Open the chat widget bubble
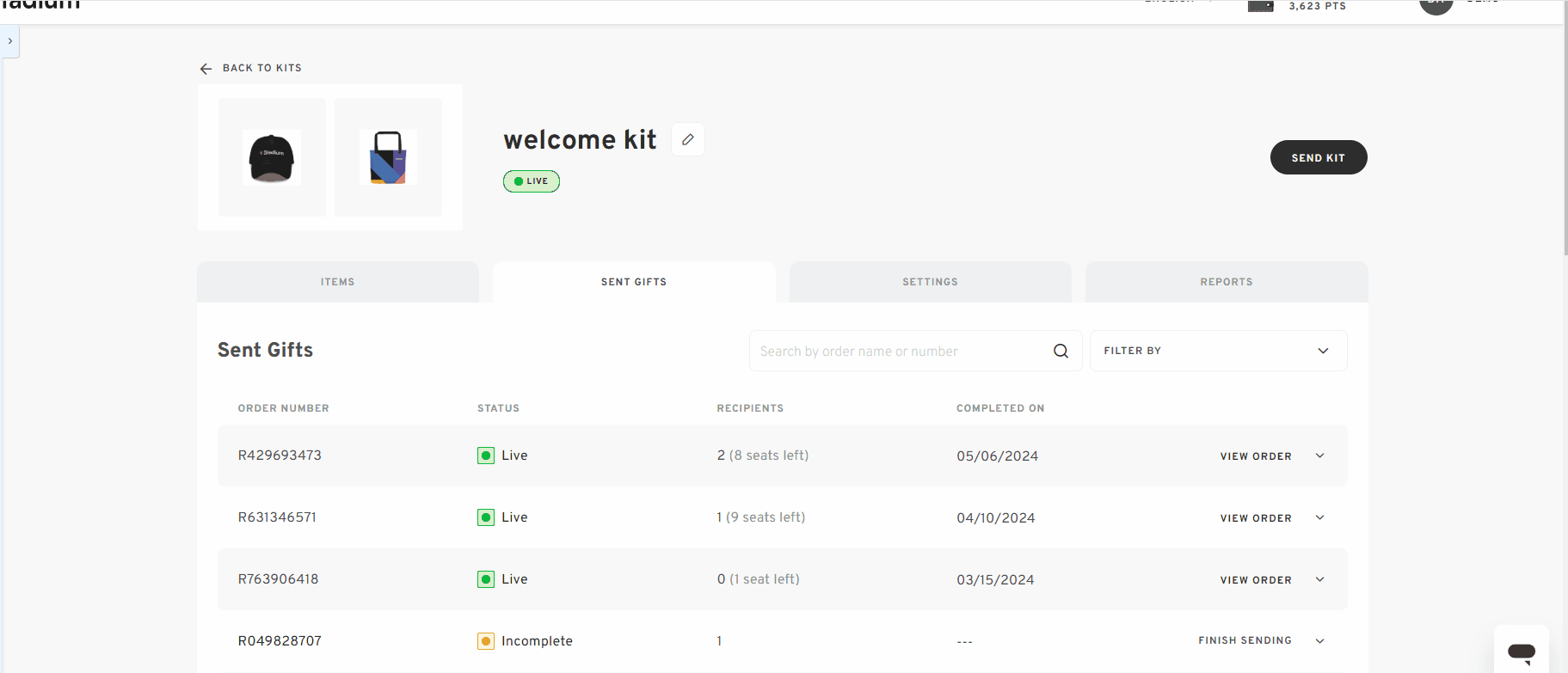Screen dimensions: 1568x673 point(1522,652)
